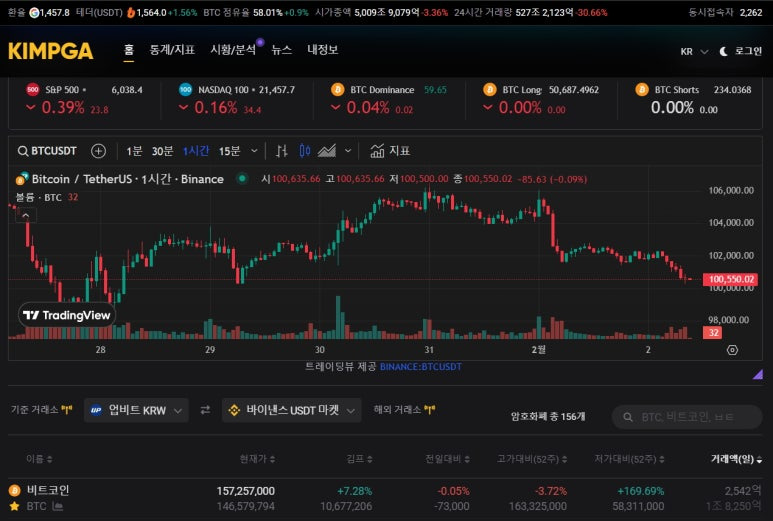Viewport: 773px width, 521px height.
Task: Click the bitcoin icon in 비트코인 row
Action: tap(14, 490)
